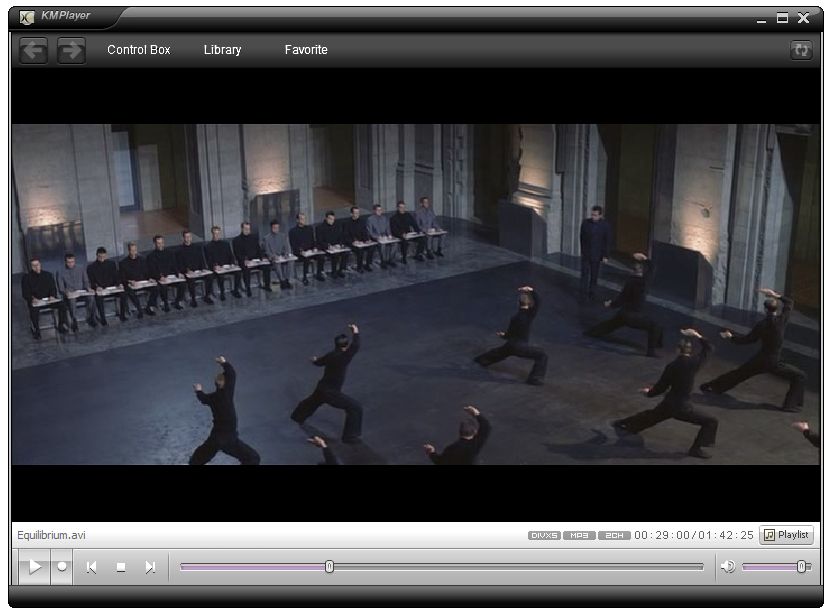The image size is (830, 616).
Task: Open the Library menu
Action: click(222, 50)
